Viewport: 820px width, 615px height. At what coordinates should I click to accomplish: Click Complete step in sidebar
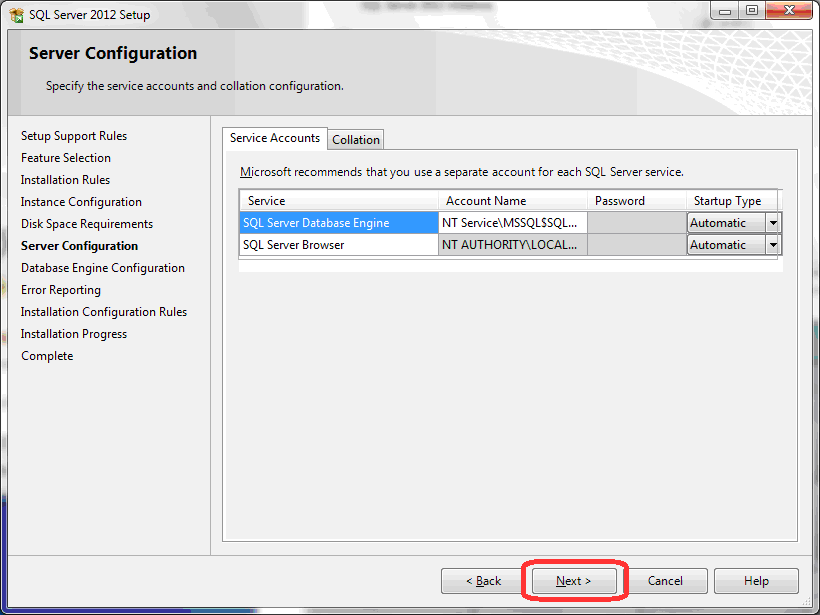coord(47,356)
